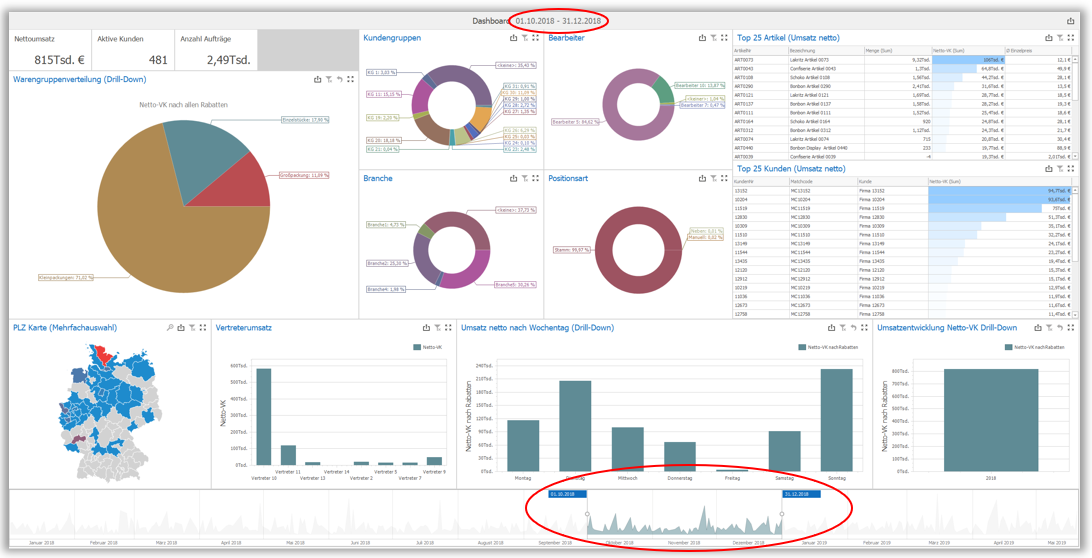Select the Vertreter 11 bar

pyautogui.click(x=288, y=455)
